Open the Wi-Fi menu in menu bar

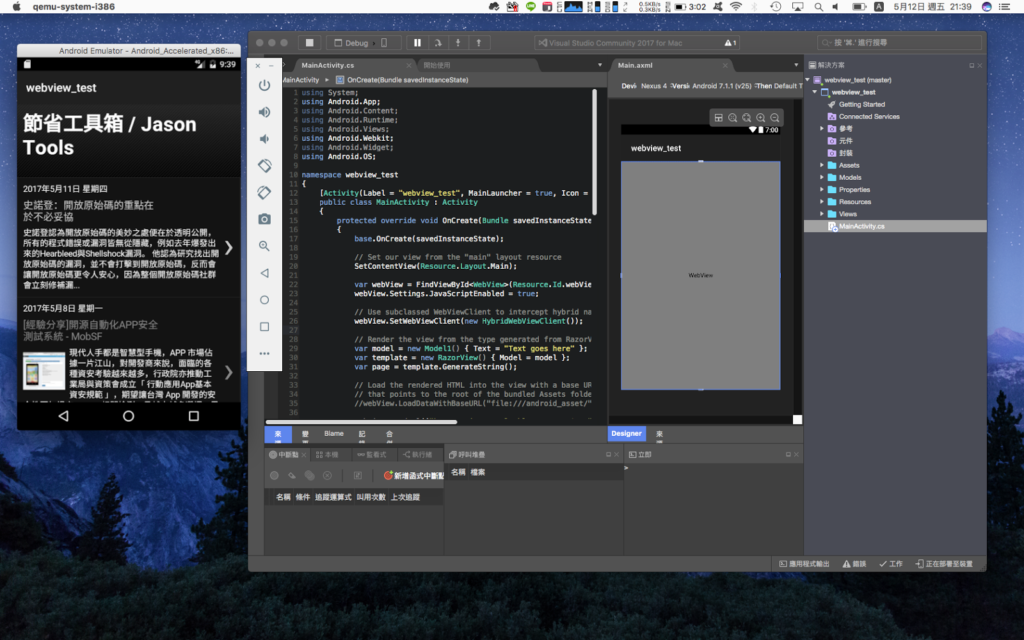pos(736,7)
